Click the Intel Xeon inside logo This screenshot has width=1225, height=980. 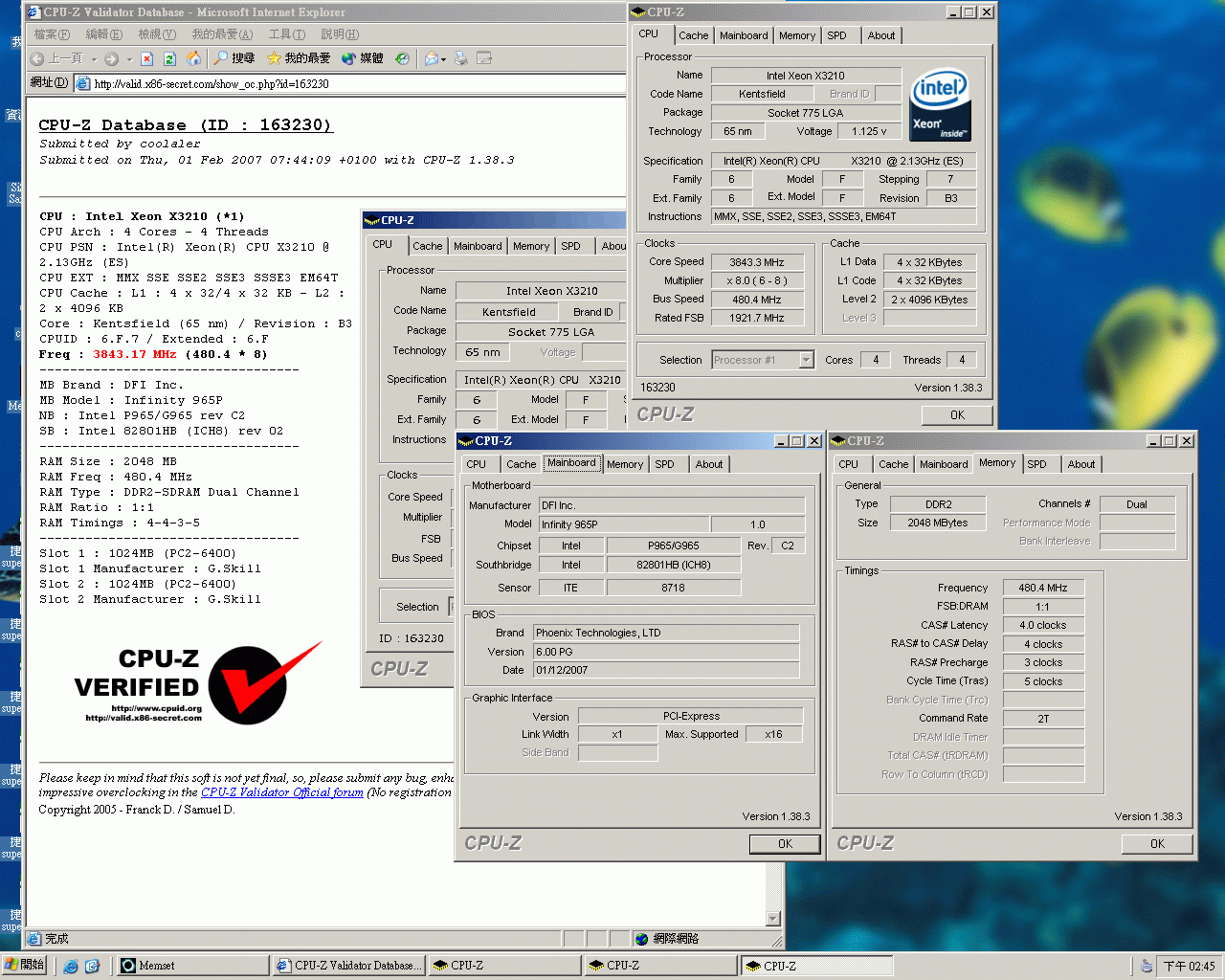(940, 104)
